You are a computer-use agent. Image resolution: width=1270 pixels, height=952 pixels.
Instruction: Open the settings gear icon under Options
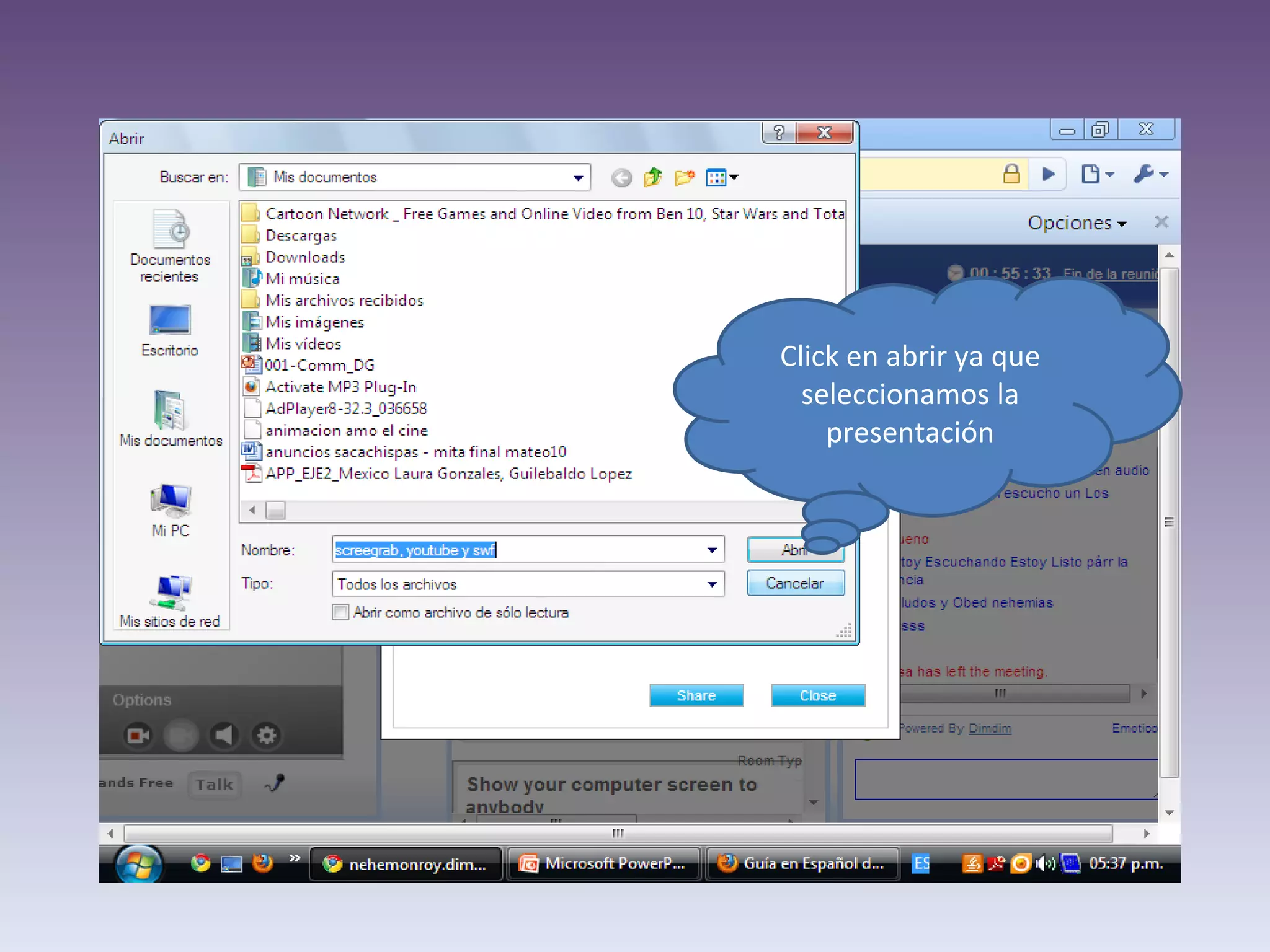267,736
